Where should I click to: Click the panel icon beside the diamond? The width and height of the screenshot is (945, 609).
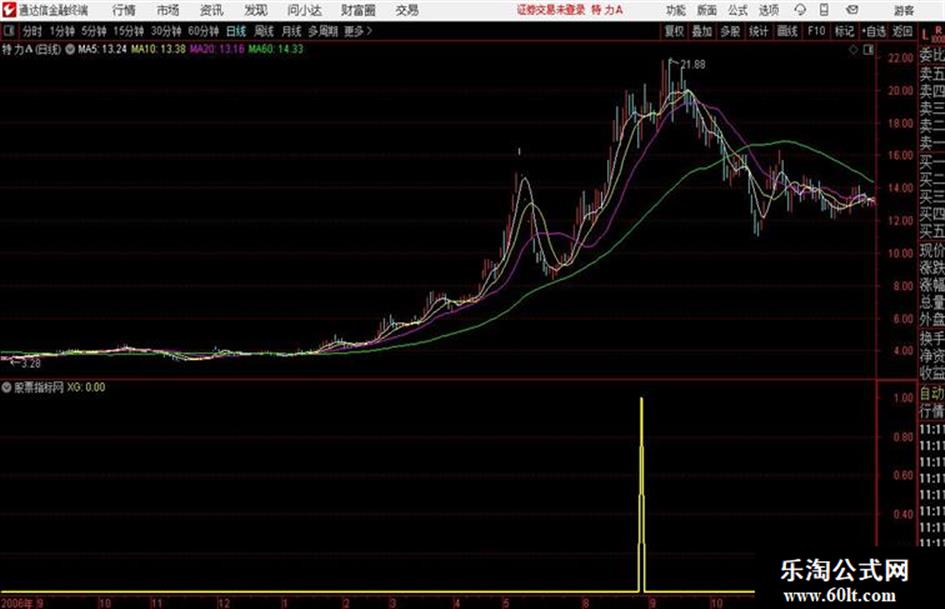(868, 50)
